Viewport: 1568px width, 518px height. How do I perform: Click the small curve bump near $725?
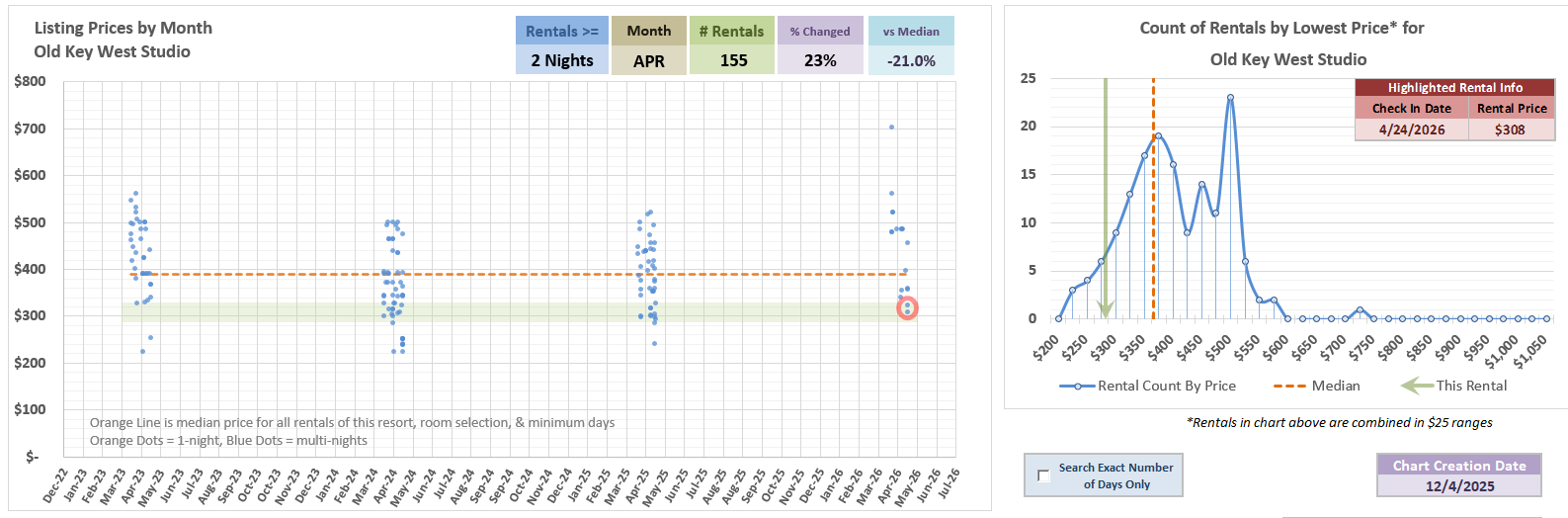pyautogui.click(x=1360, y=310)
